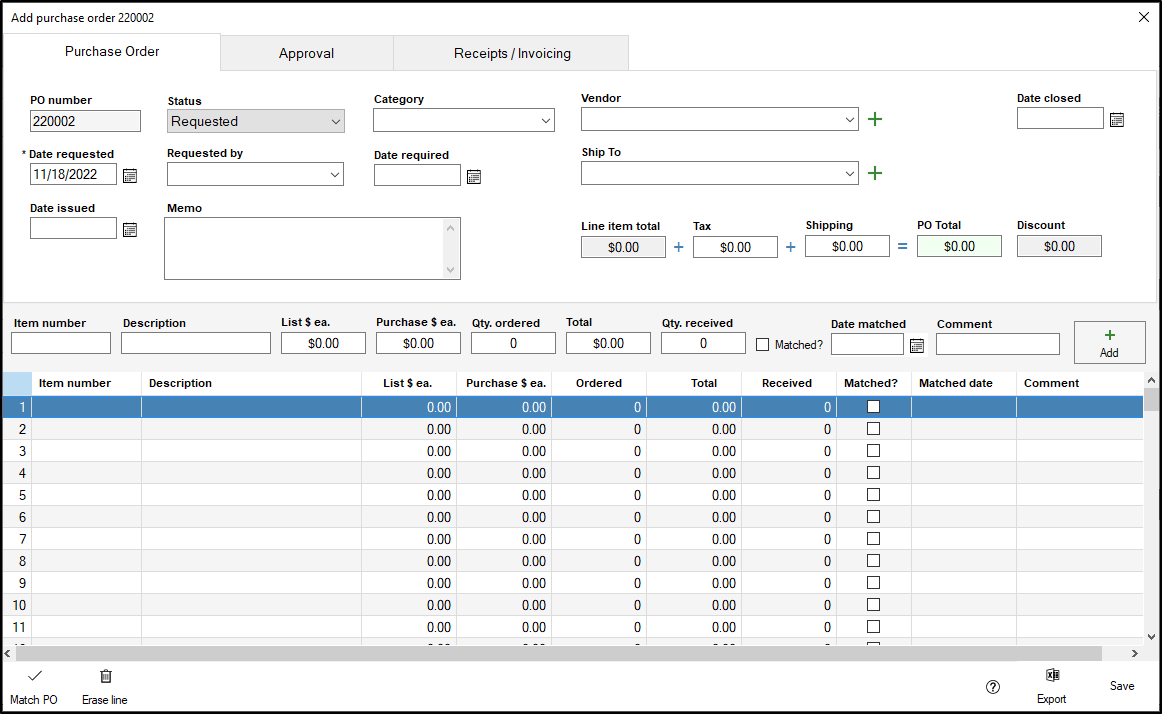Click the List $ ea. entry field
Screen dimensions: 1162x714
tap(323, 343)
